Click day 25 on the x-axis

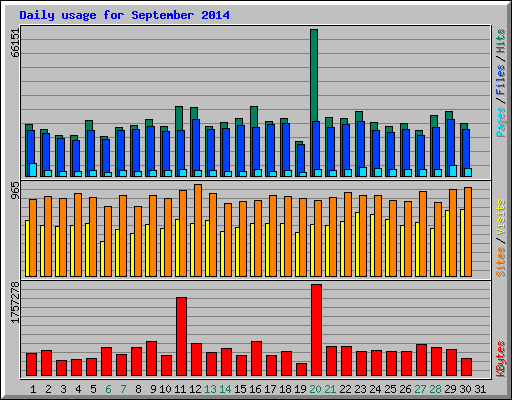(x=390, y=389)
